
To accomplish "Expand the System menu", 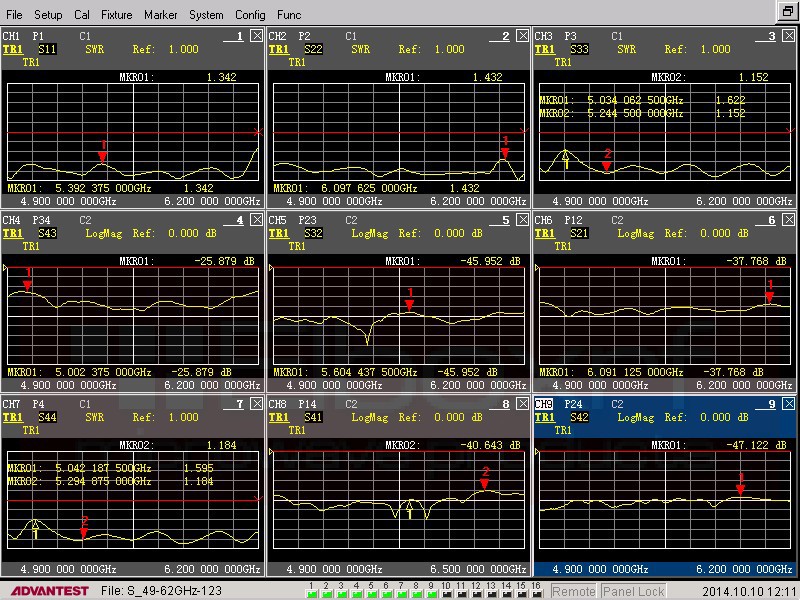I will click(x=206, y=15).
